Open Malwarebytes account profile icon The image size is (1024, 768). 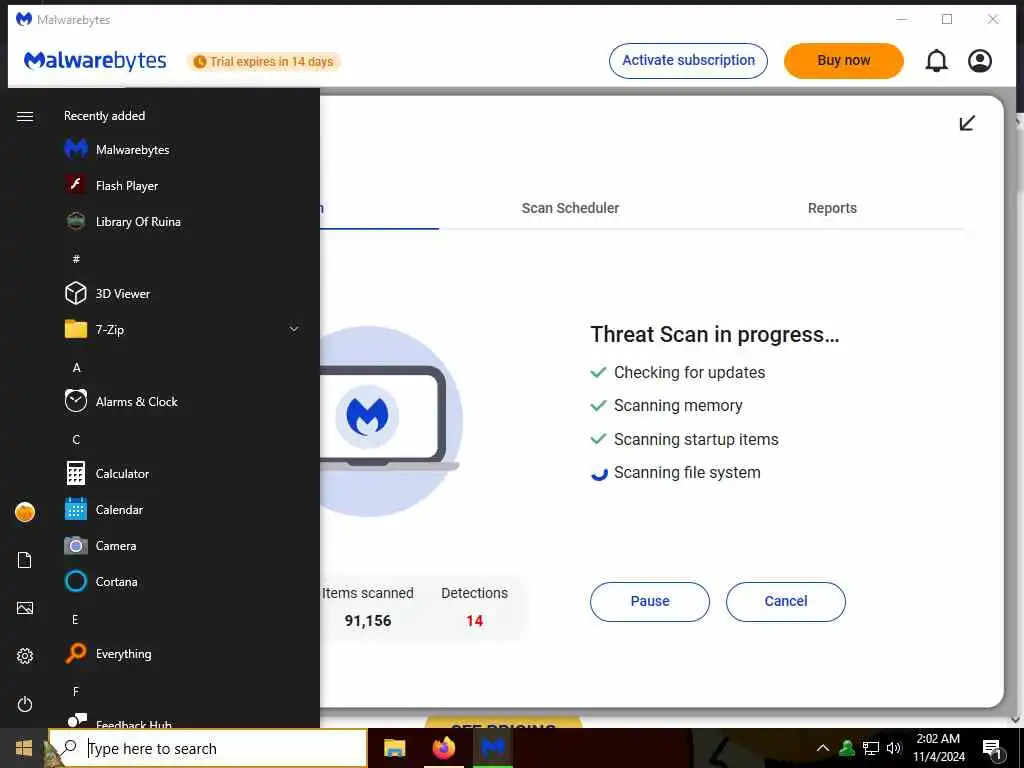pyautogui.click(x=980, y=61)
